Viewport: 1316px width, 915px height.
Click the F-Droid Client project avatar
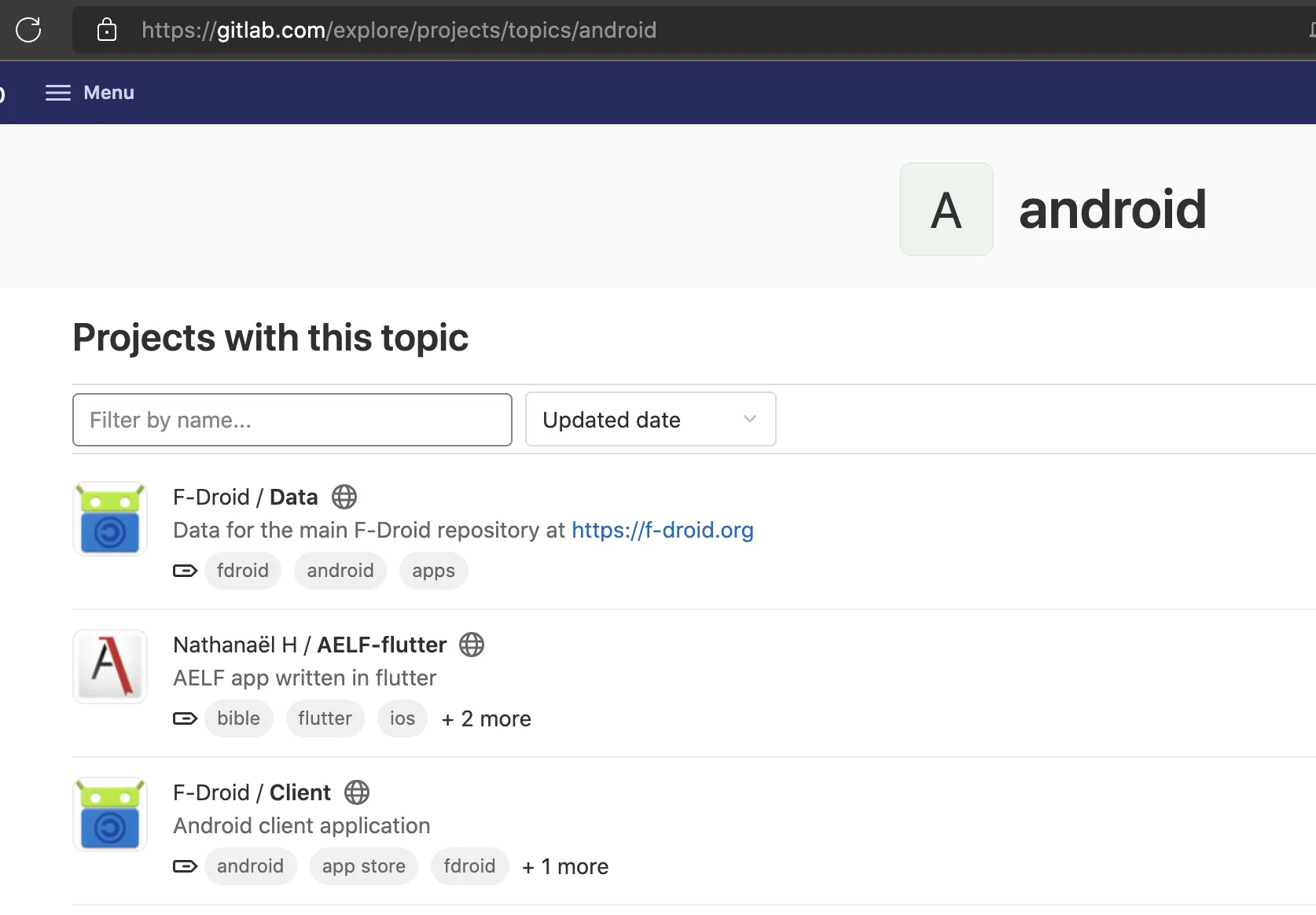pyautogui.click(x=110, y=814)
